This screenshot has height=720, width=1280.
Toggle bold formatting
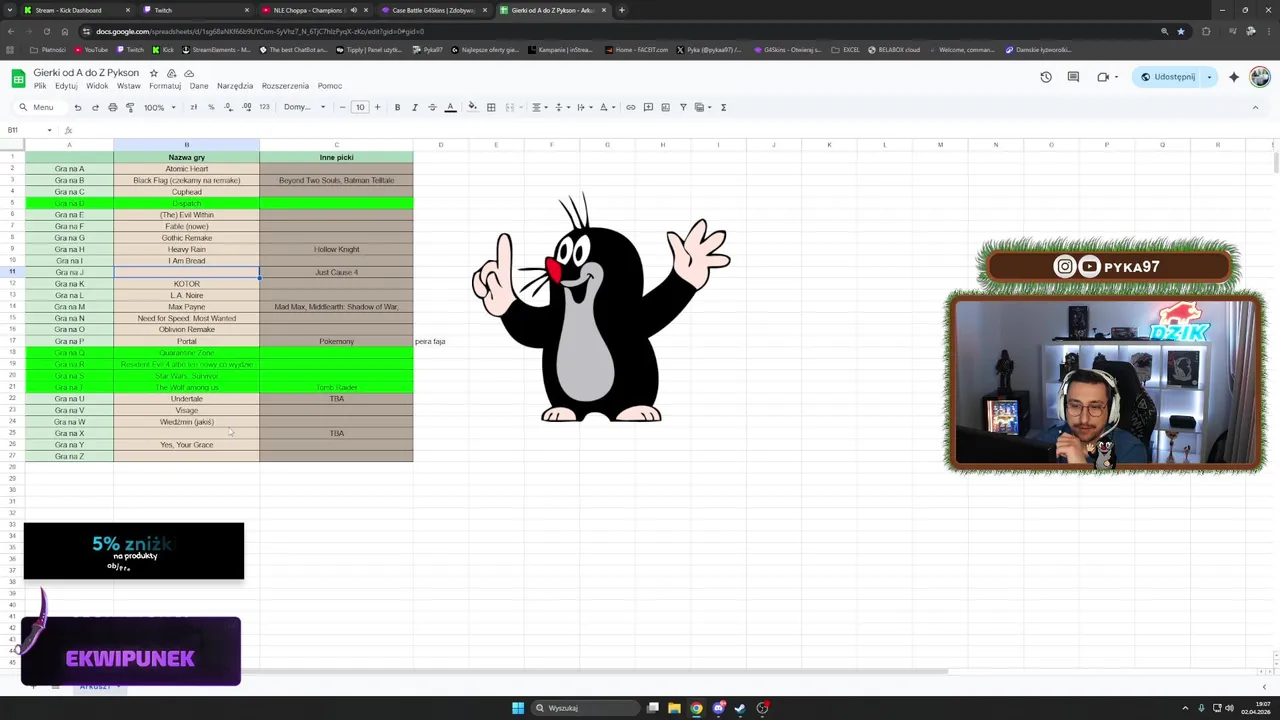[397, 107]
